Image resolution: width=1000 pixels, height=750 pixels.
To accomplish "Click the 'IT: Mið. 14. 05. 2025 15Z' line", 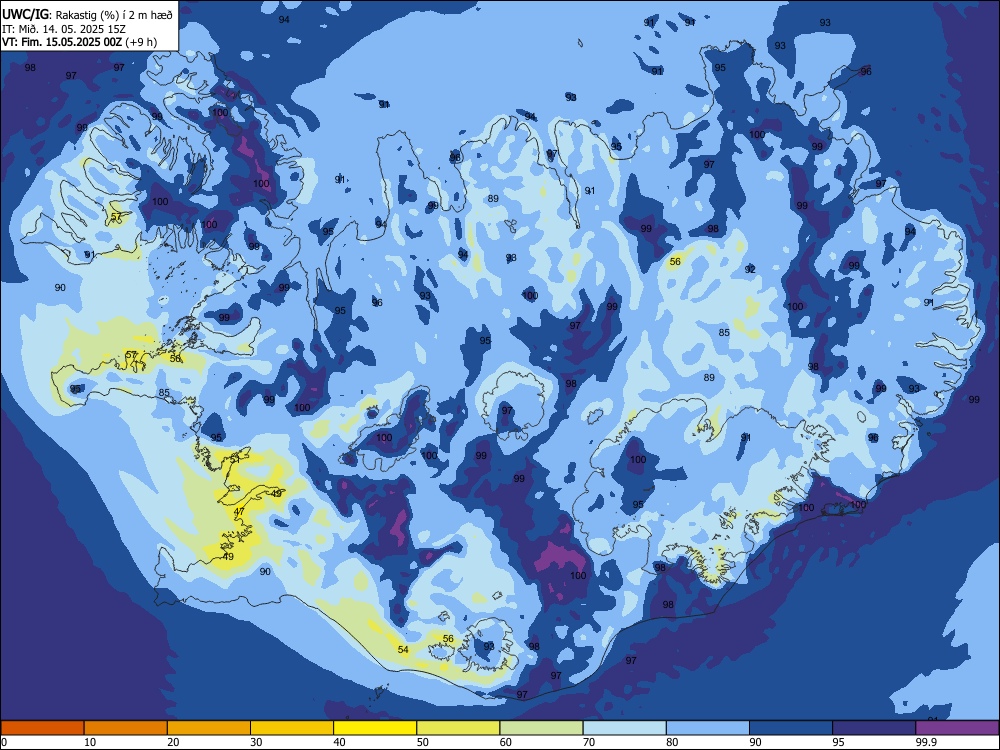I will click(x=64, y=29).
